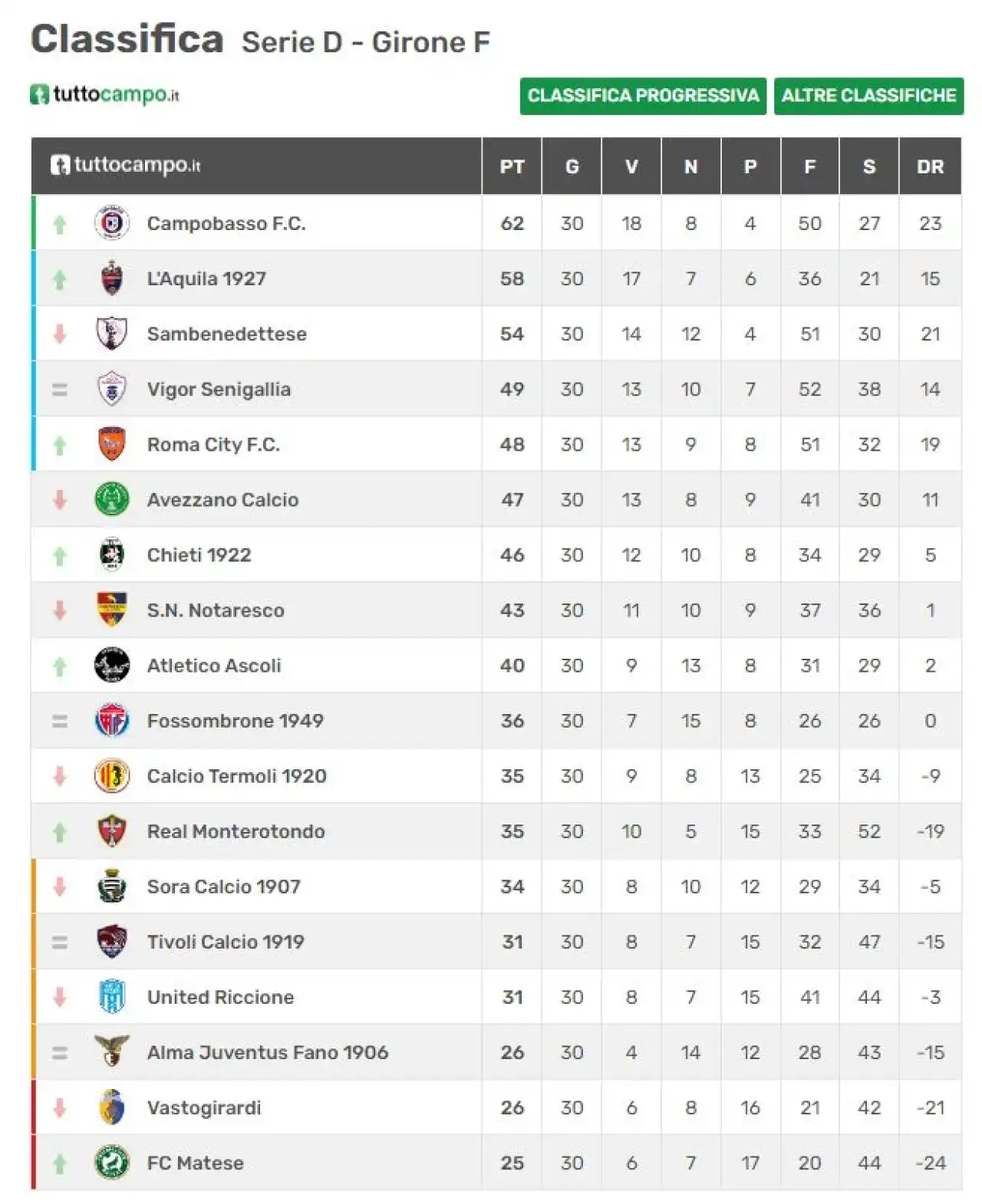982x1204 pixels.
Task: Open the Altre Classifiche view
Action: 868,96
